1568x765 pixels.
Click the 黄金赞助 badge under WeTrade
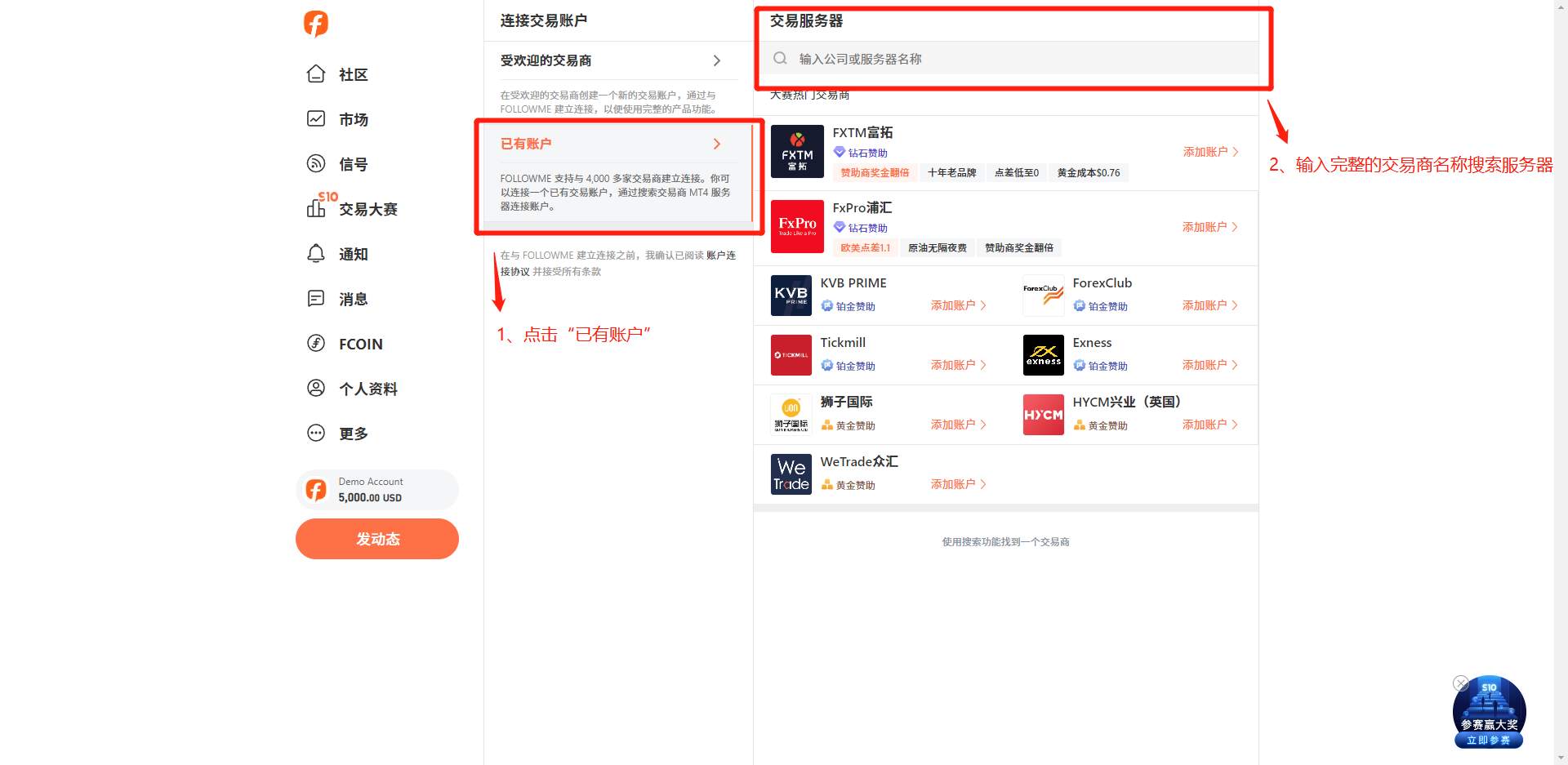point(849,485)
